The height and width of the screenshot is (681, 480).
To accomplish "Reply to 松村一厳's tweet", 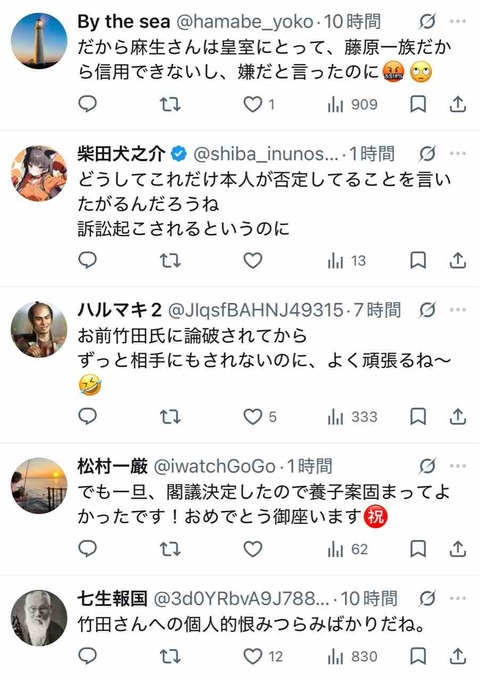I will click(x=87, y=549).
